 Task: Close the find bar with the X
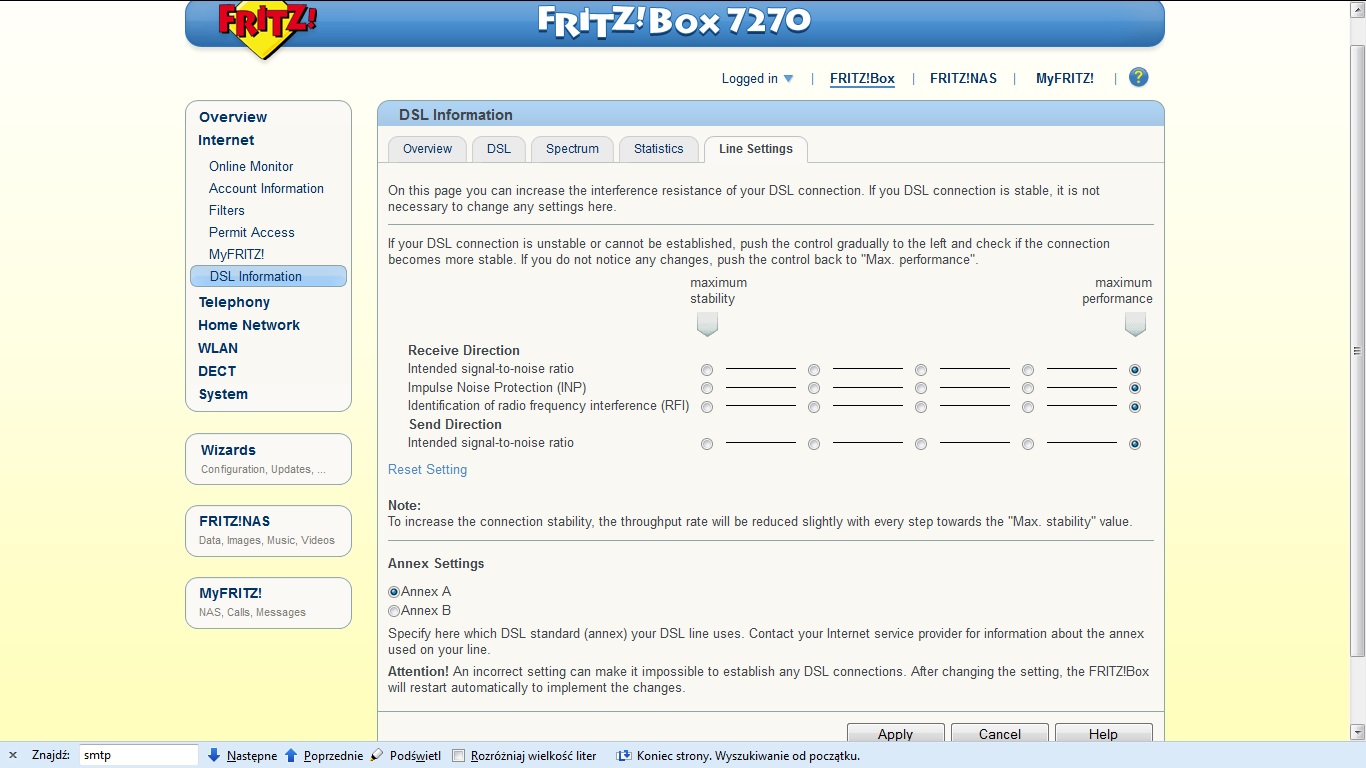click(x=13, y=755)
